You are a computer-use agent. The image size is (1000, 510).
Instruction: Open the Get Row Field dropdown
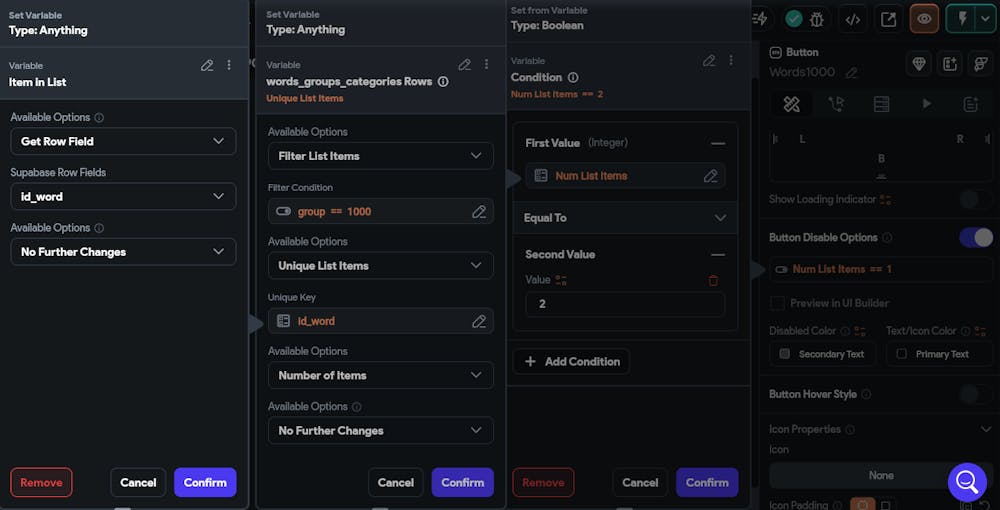(x=123, y=141)
